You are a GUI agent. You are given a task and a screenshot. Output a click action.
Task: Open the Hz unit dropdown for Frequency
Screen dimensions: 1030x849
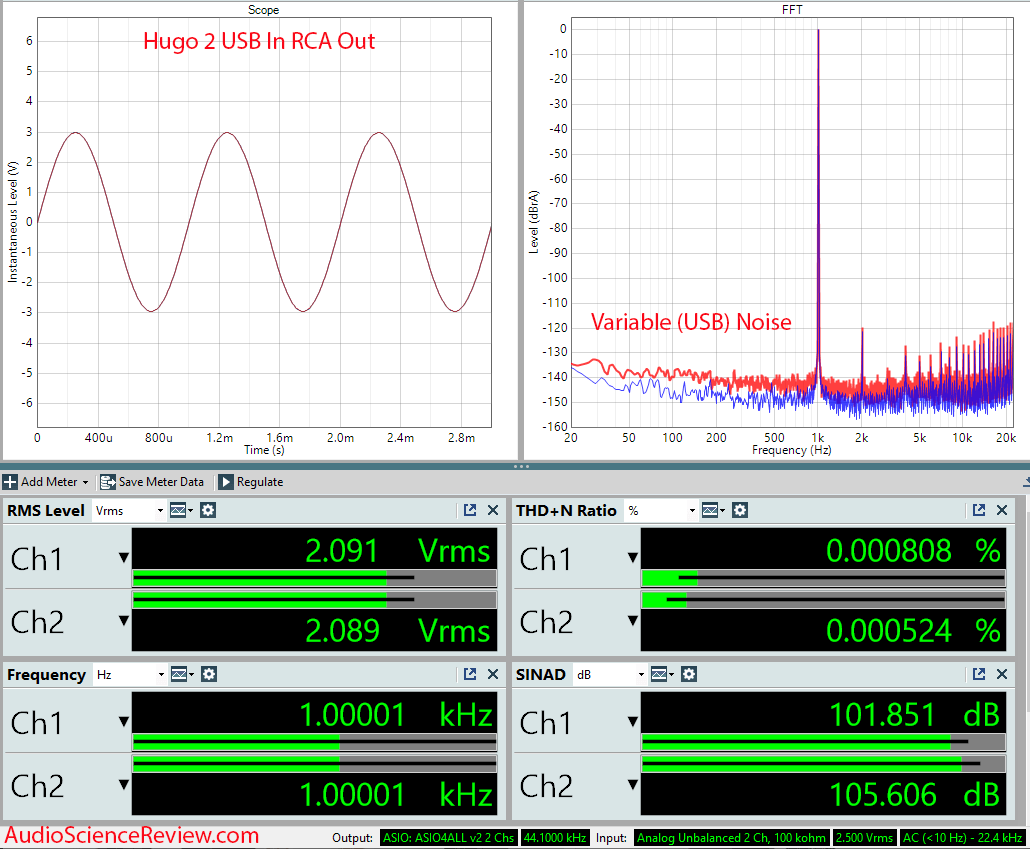129,674
